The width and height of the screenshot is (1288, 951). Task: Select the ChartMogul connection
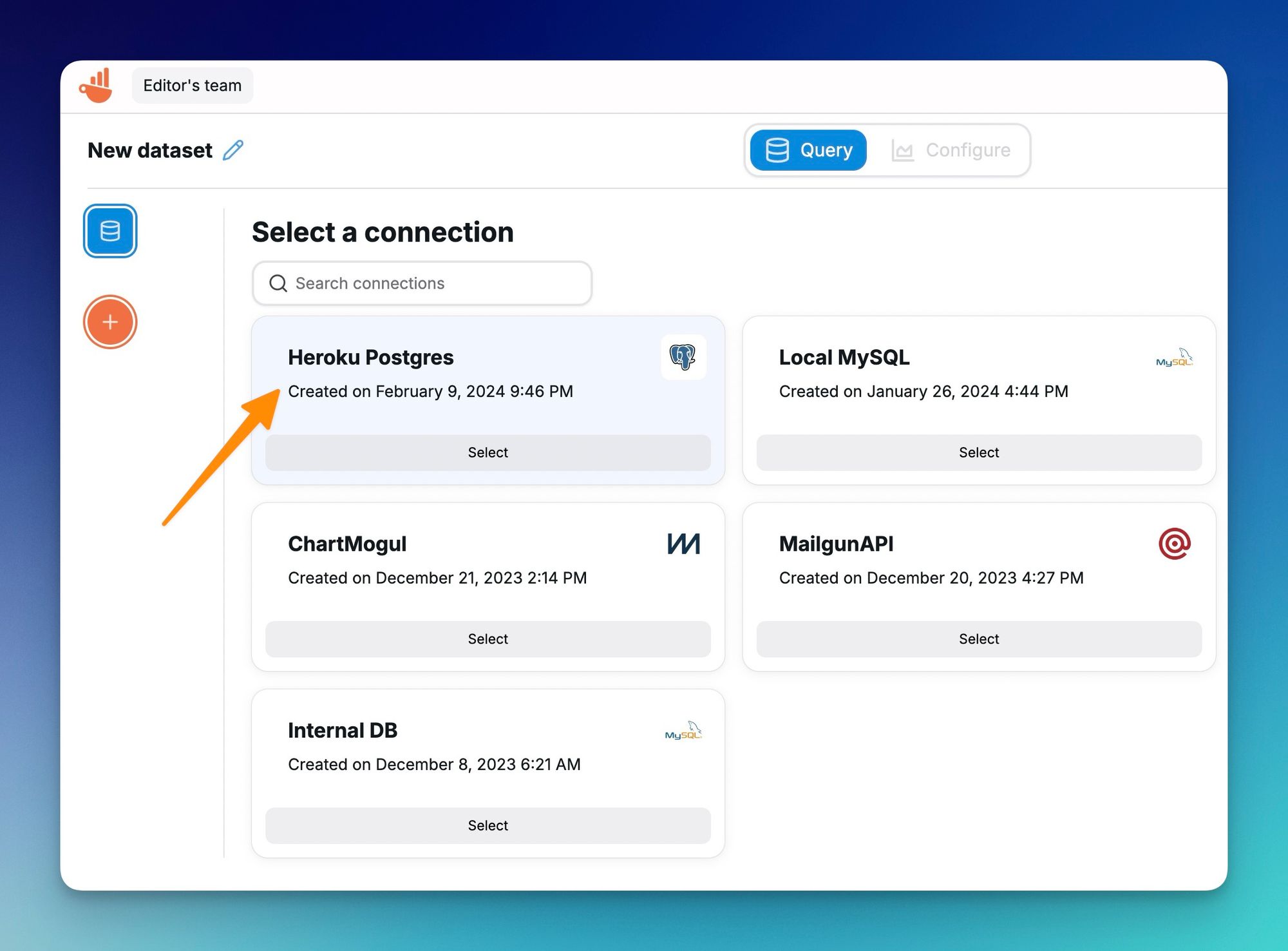487,638
